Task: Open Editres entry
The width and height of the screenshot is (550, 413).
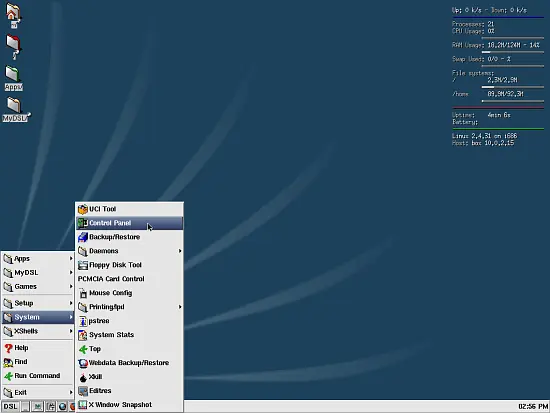Action: pyautogui.click(x=129, y=391)
